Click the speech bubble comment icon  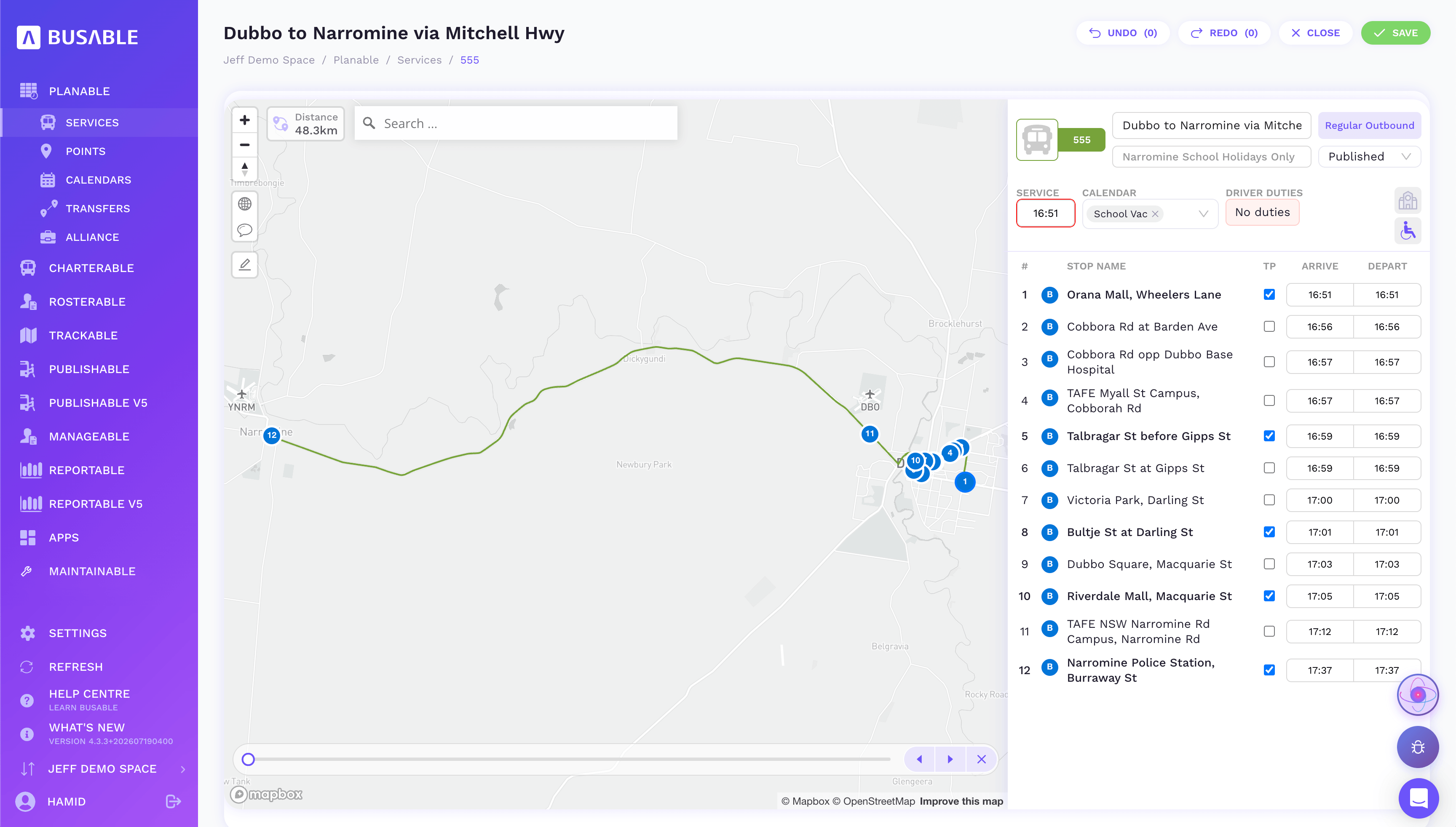pos(244,229)
